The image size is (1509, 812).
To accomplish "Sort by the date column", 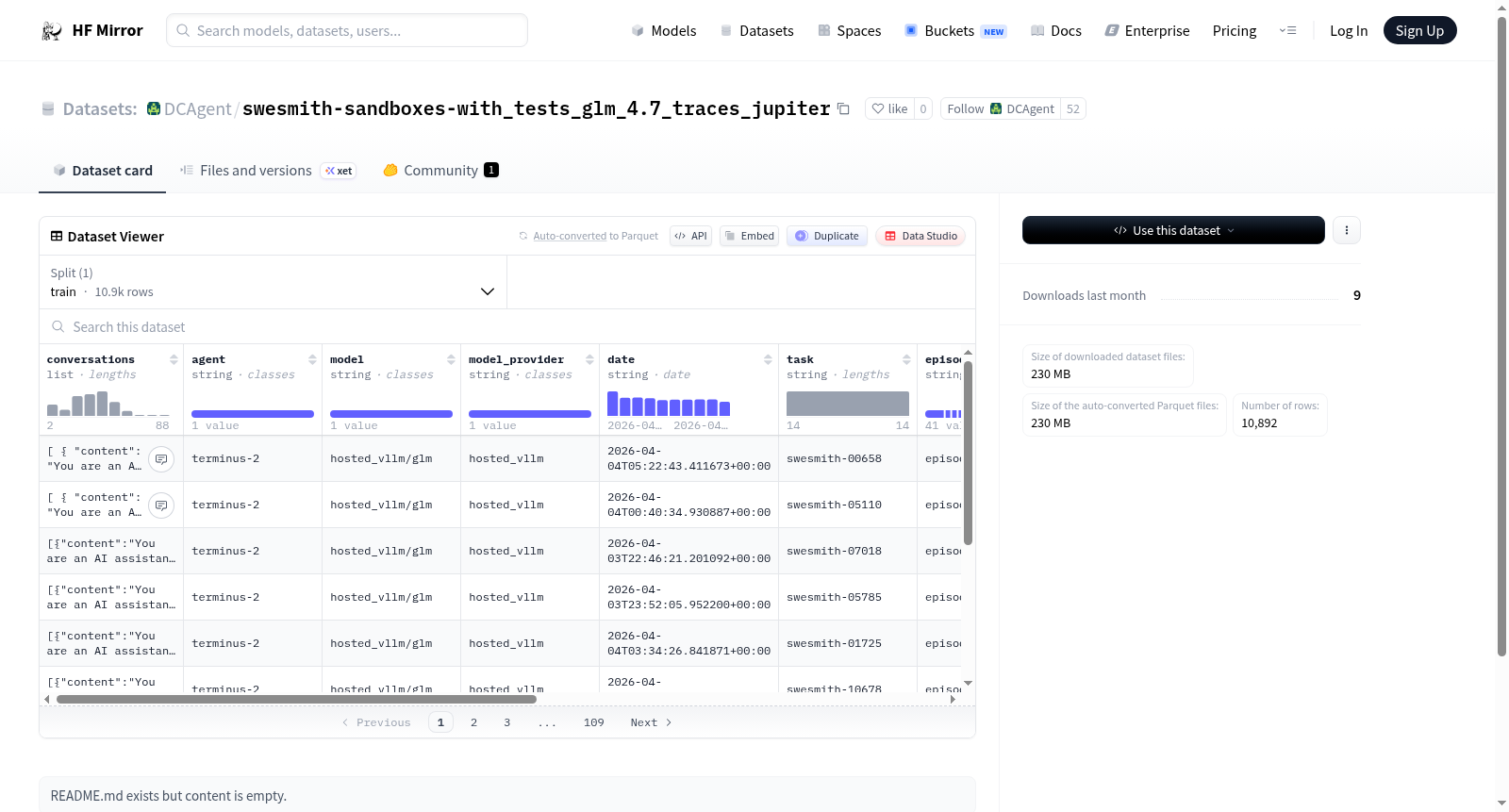I will click(768, 359).
